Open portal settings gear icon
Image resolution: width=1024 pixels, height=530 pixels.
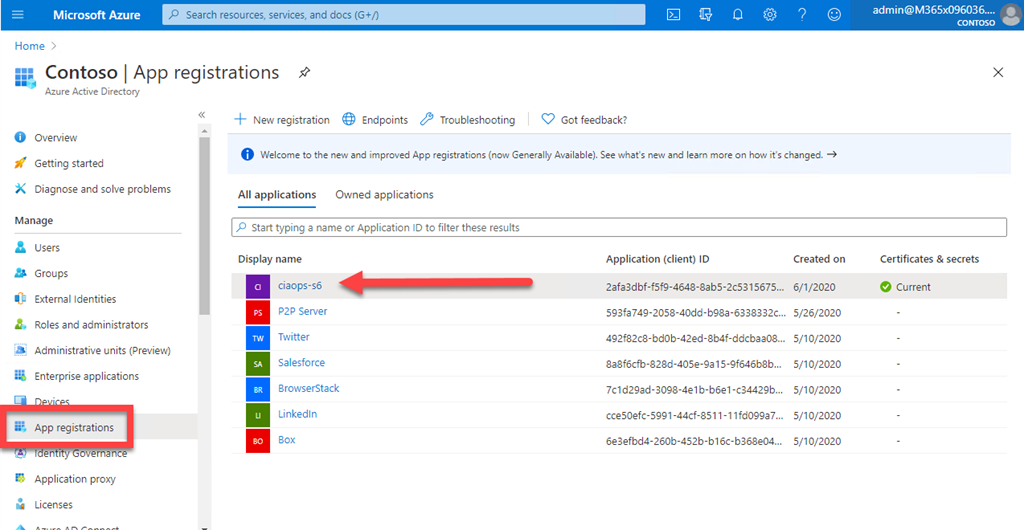[x=770, y=15]
